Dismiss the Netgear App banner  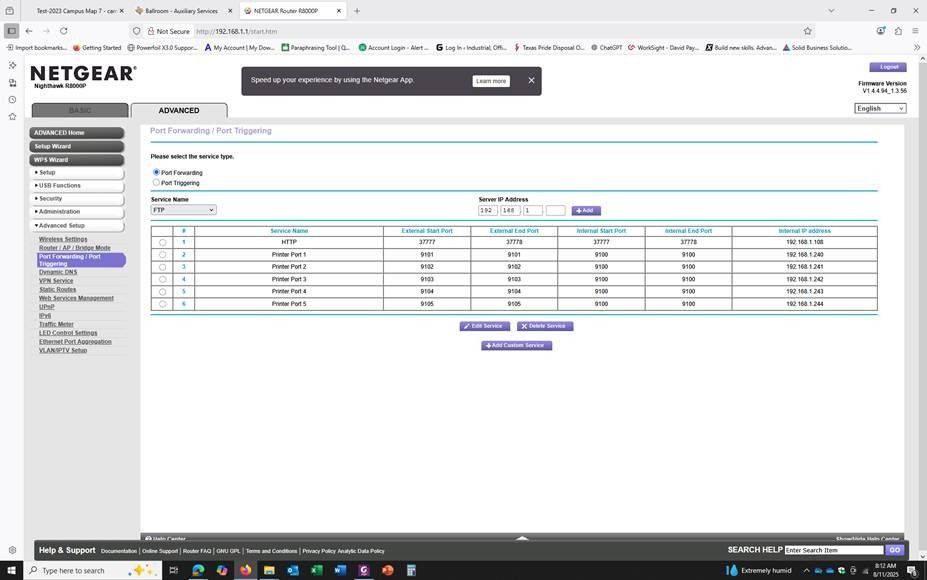531,80
